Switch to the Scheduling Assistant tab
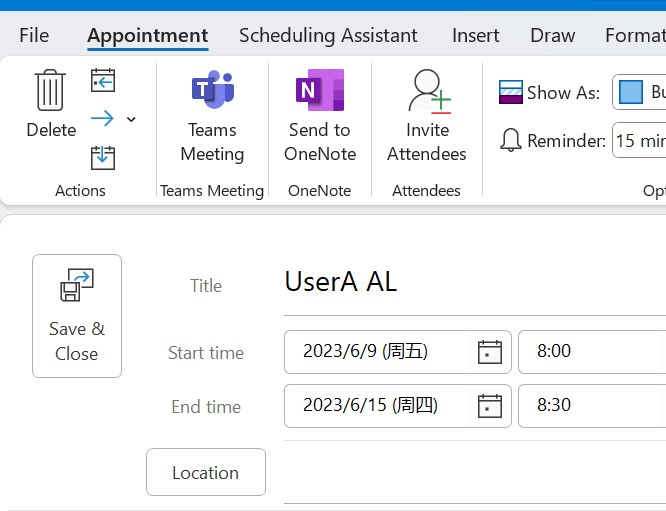Screen dimensions: 666x511 (x=328, y=35)
